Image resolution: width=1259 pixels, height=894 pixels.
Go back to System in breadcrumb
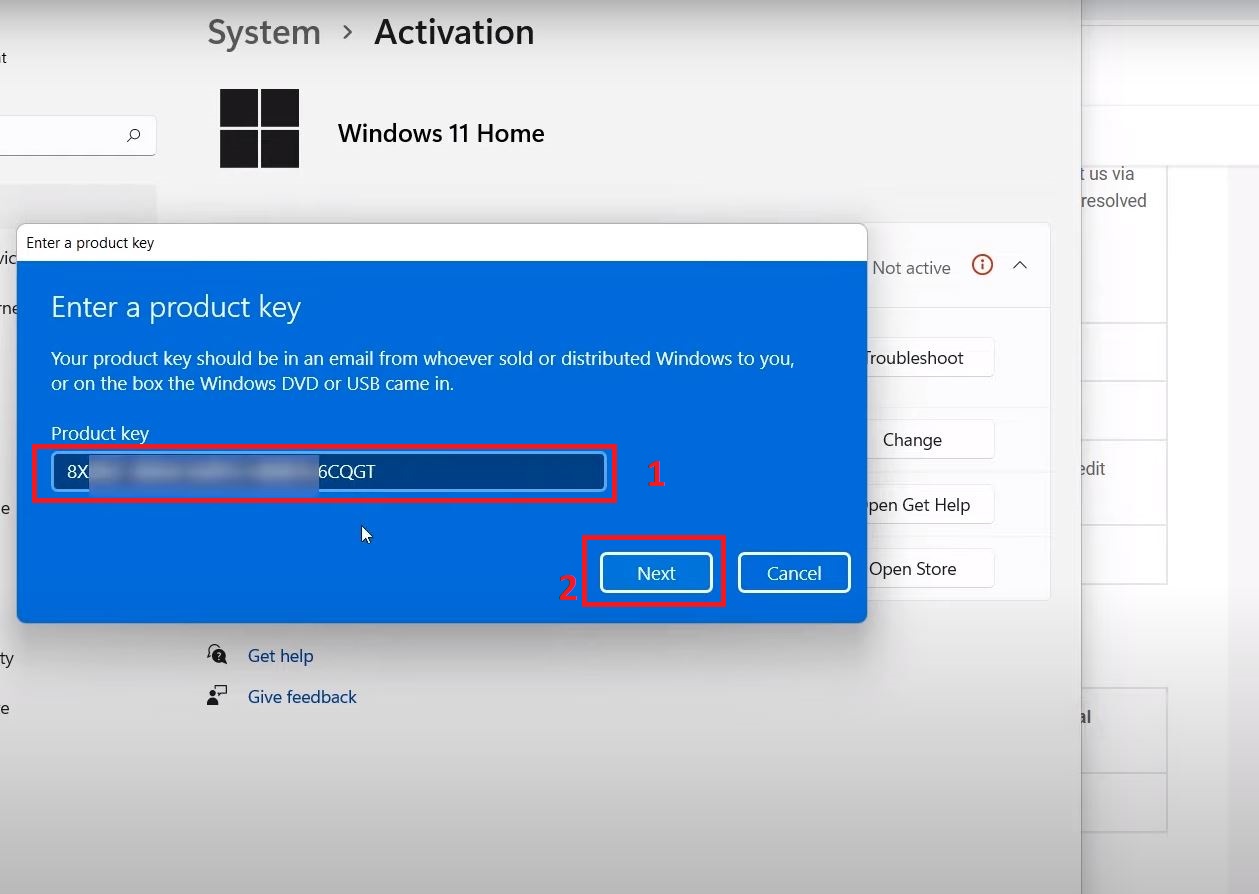pyautogui.click(x=264, y=33)
